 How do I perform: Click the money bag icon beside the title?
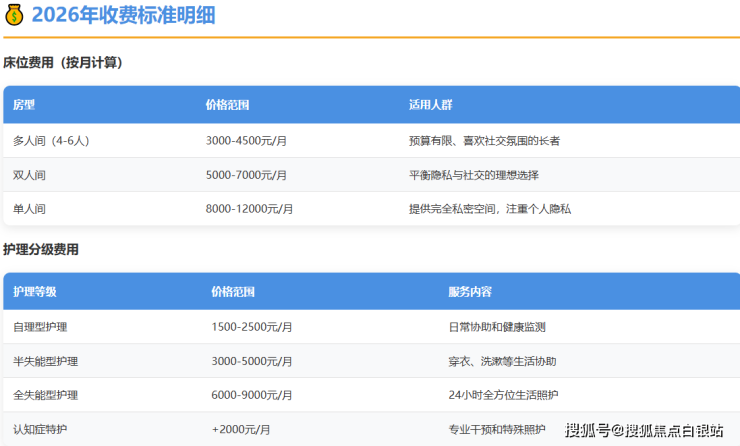15,15
